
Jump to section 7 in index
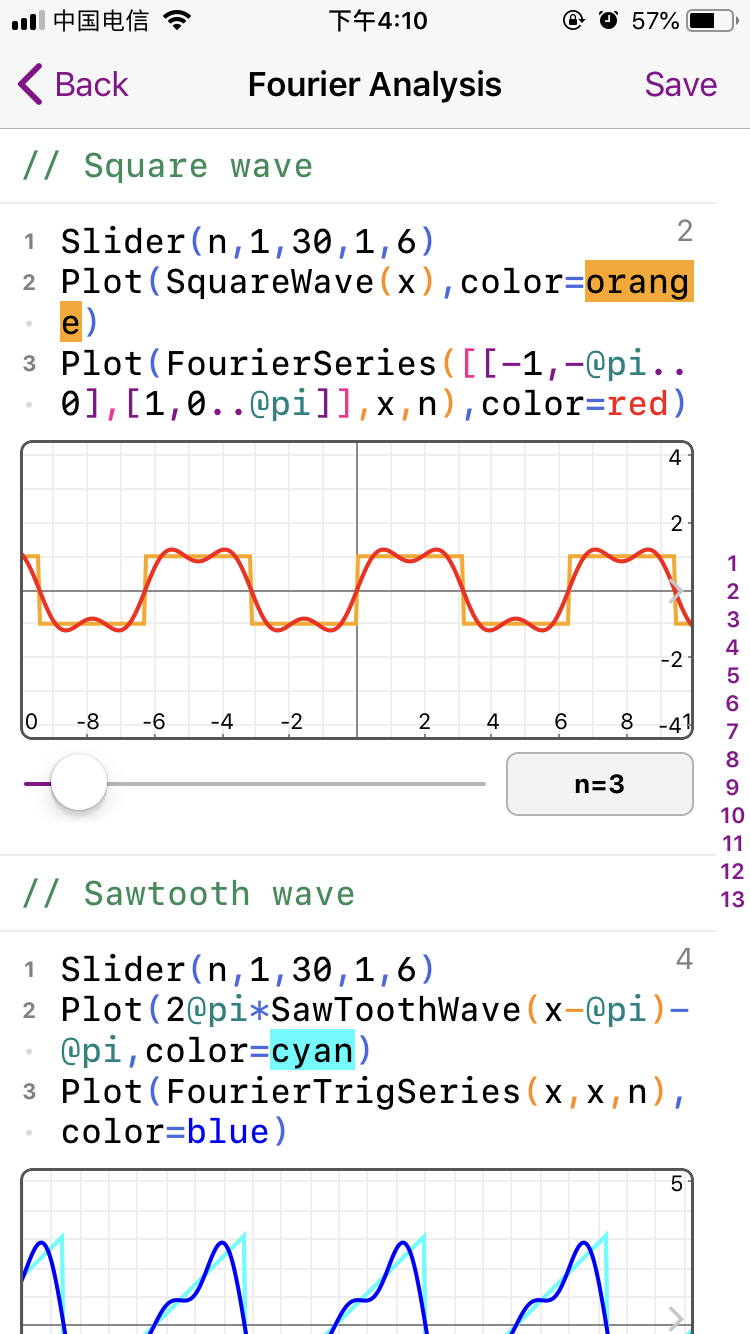(733, 731)
